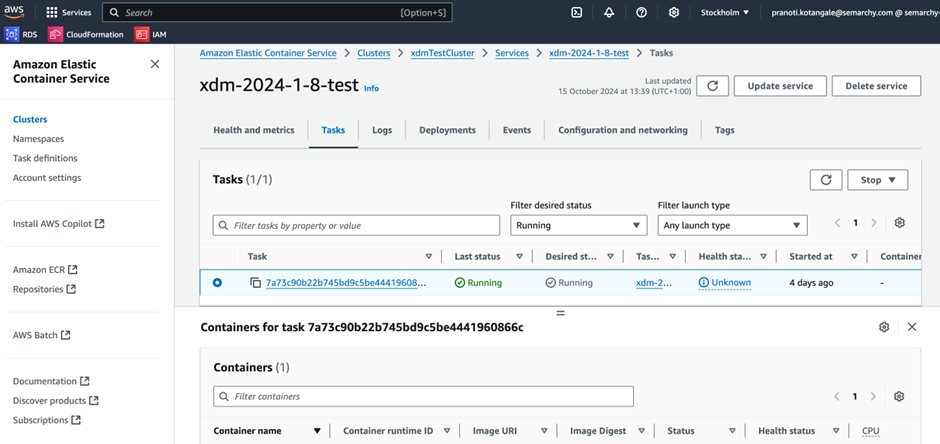Open the notifications bell icon

pyautogui.click(x=609, y=13)
